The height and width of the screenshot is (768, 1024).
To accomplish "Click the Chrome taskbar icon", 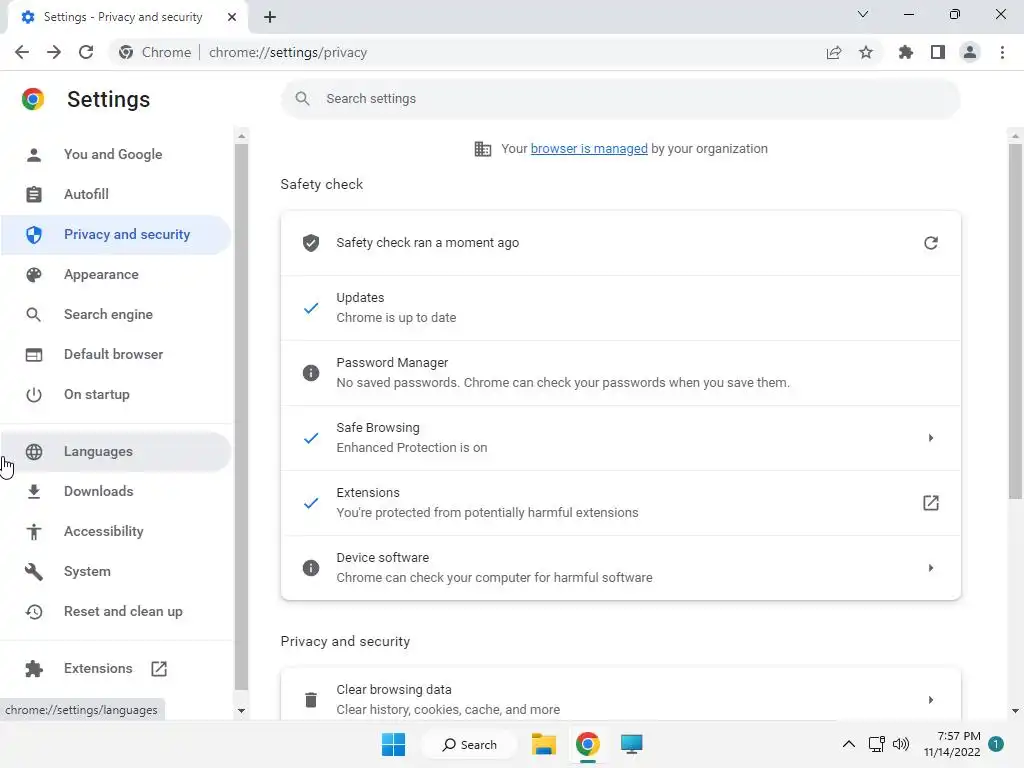I will (x=588, y=744).
